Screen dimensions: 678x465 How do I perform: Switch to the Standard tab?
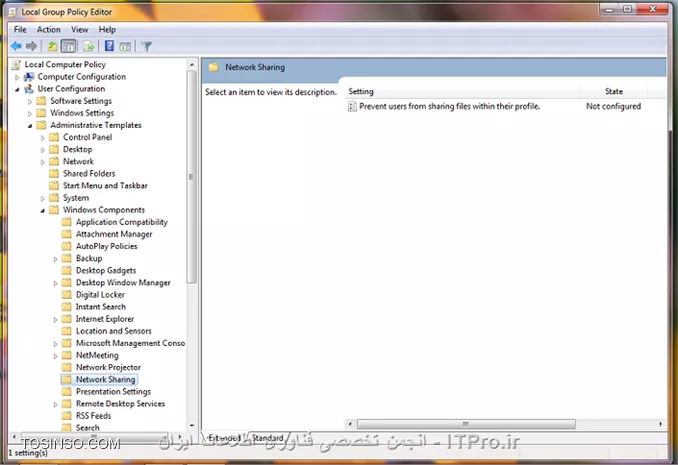[x=268, y=438]
